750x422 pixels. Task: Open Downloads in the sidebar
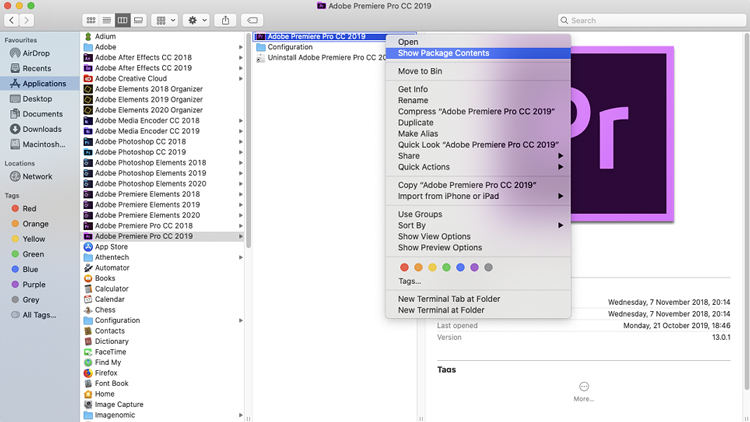point(42,129)
